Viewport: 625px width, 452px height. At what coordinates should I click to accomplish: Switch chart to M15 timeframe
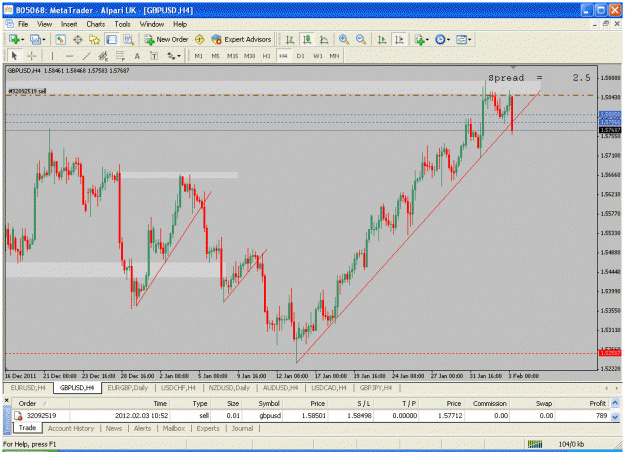tap(232, 56)
